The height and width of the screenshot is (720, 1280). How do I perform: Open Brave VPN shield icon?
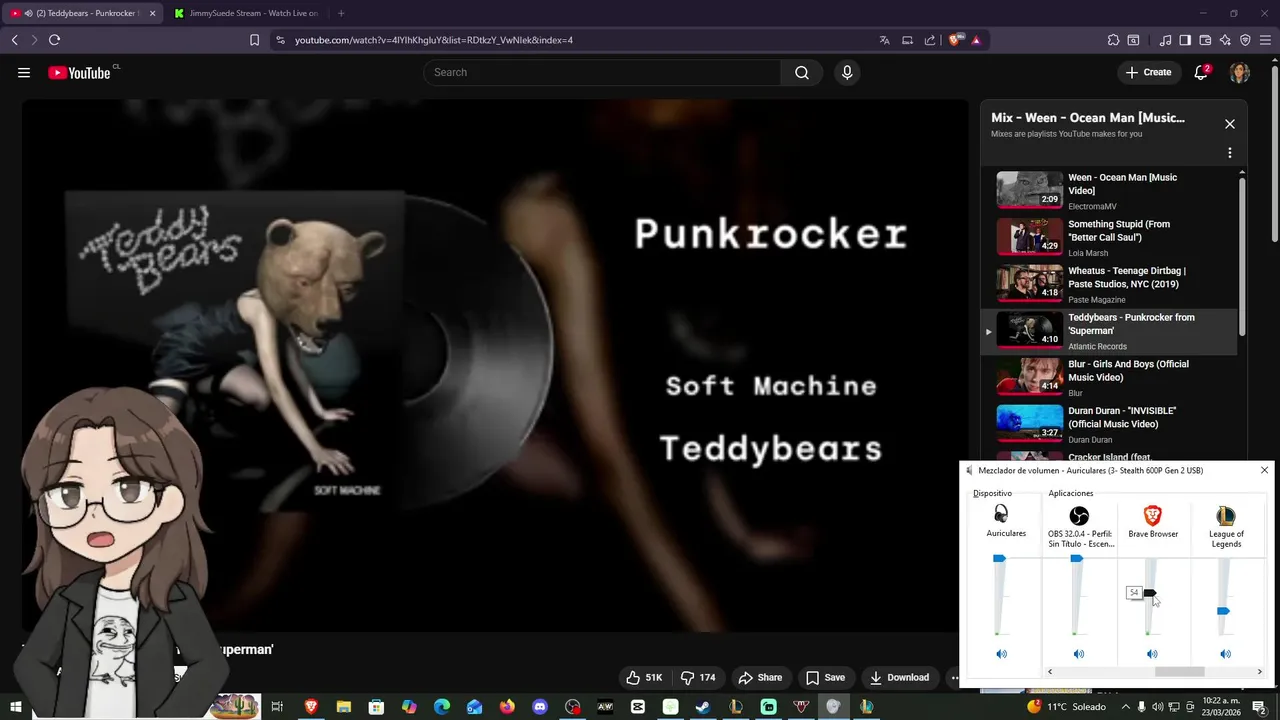(1245, 40)
